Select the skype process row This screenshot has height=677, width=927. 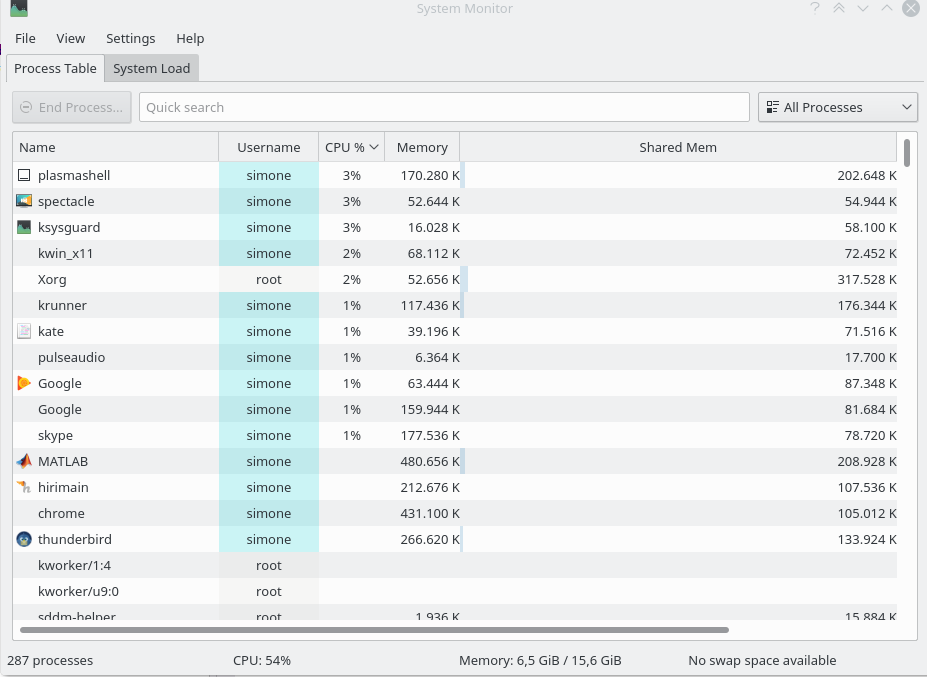coord(455,435)
